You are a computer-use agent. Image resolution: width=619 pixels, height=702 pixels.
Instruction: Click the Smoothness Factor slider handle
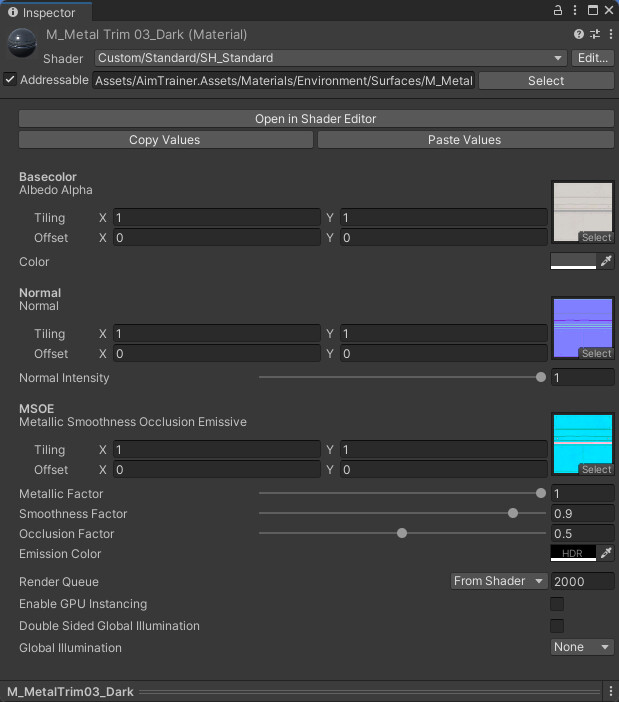513,513
